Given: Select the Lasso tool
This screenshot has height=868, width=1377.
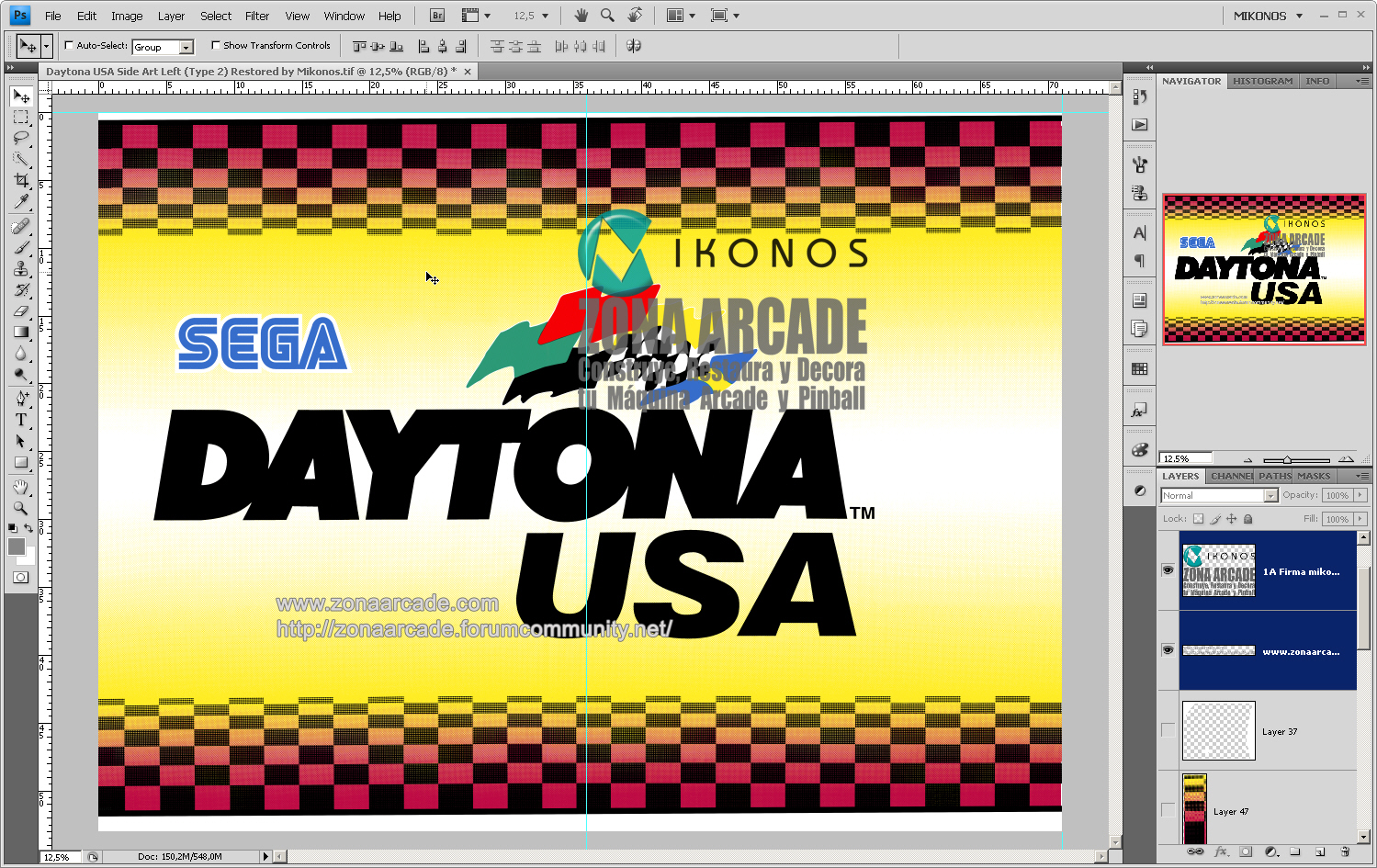Looking at the screenshot, I should pyautogui.click(x=21, y=139).
